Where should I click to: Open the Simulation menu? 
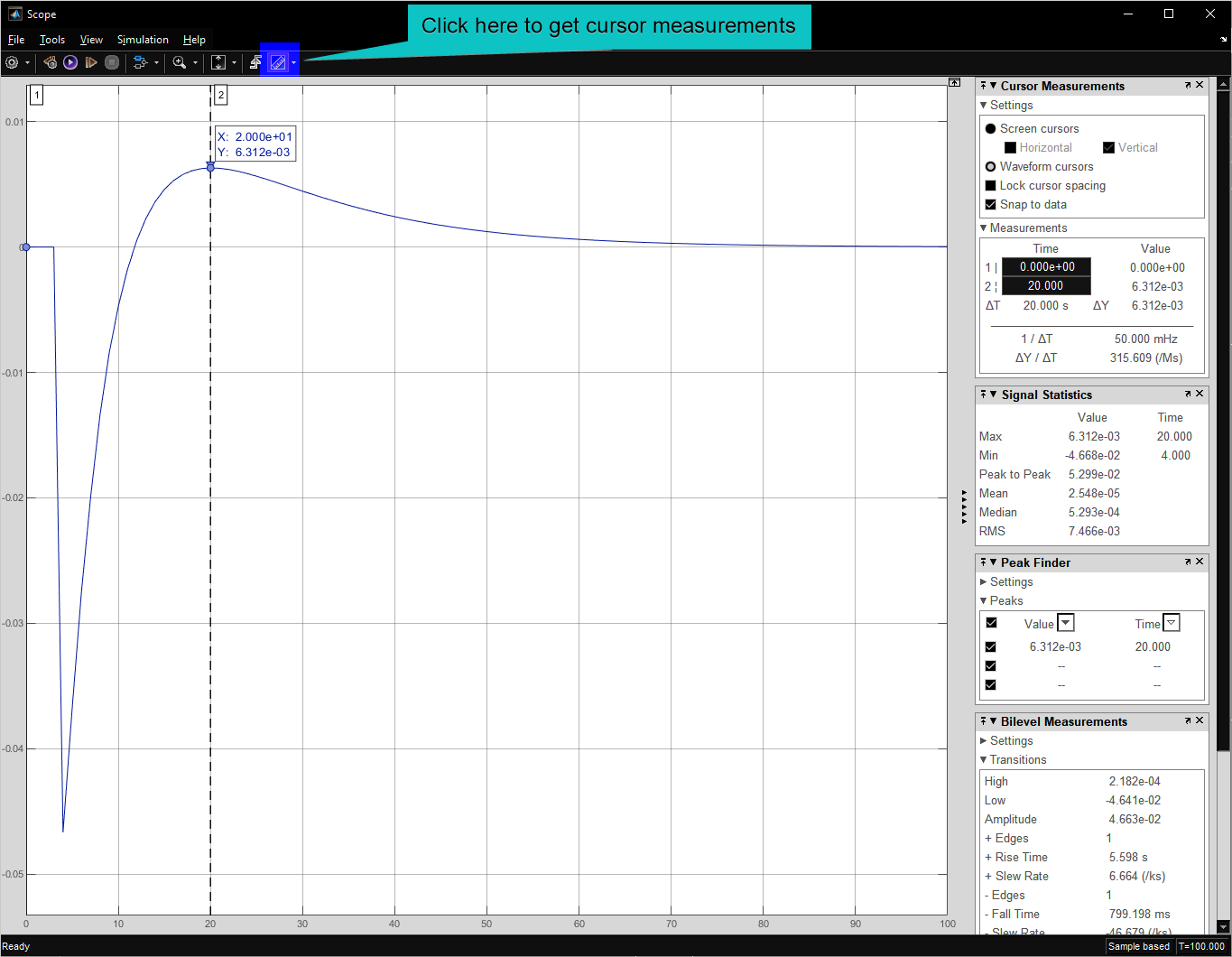click(x=143, y=40)
